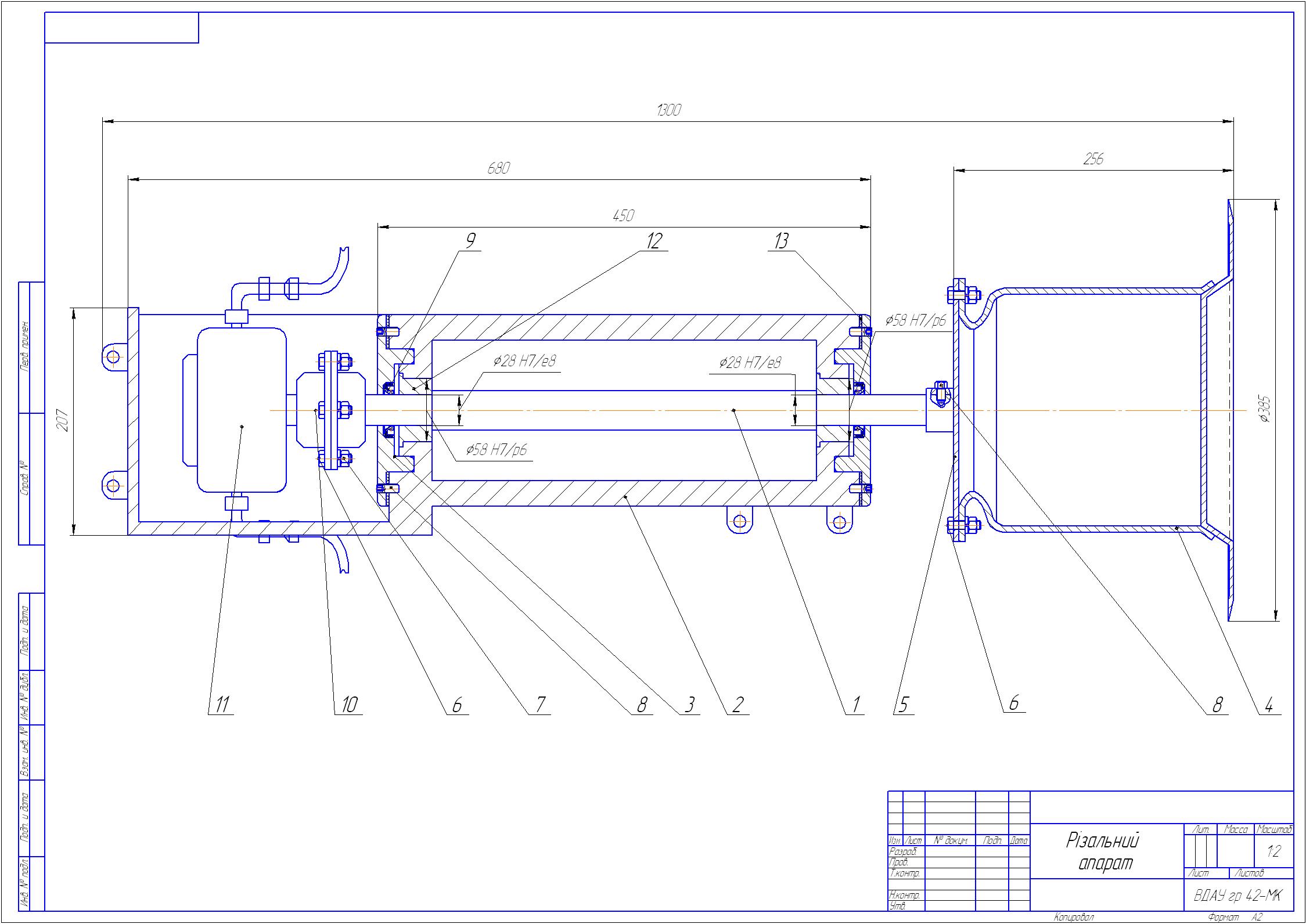Click the 'Н.контр.' row label
1306x924 pixels.
[x=905, y=896]
